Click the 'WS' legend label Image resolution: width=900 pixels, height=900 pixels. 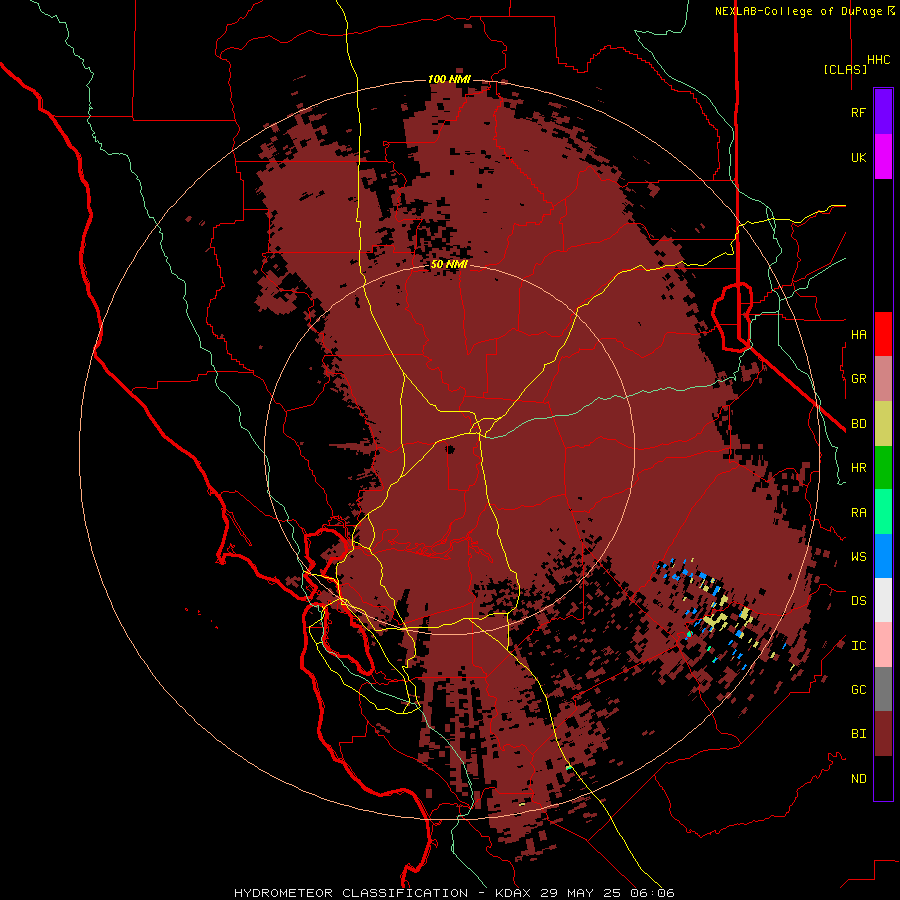pos(858,557)
